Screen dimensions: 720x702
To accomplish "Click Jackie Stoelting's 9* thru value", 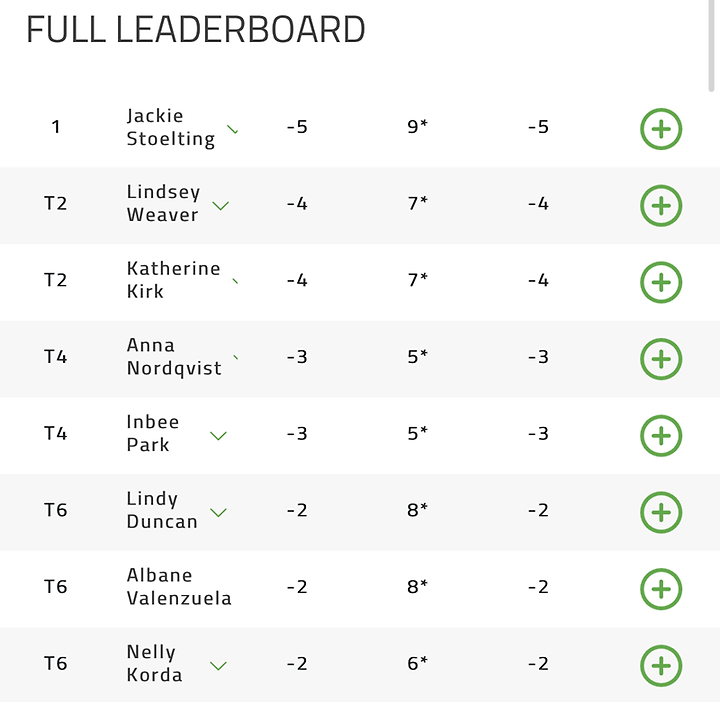I will pyautogui.click(x=417, y=126).
